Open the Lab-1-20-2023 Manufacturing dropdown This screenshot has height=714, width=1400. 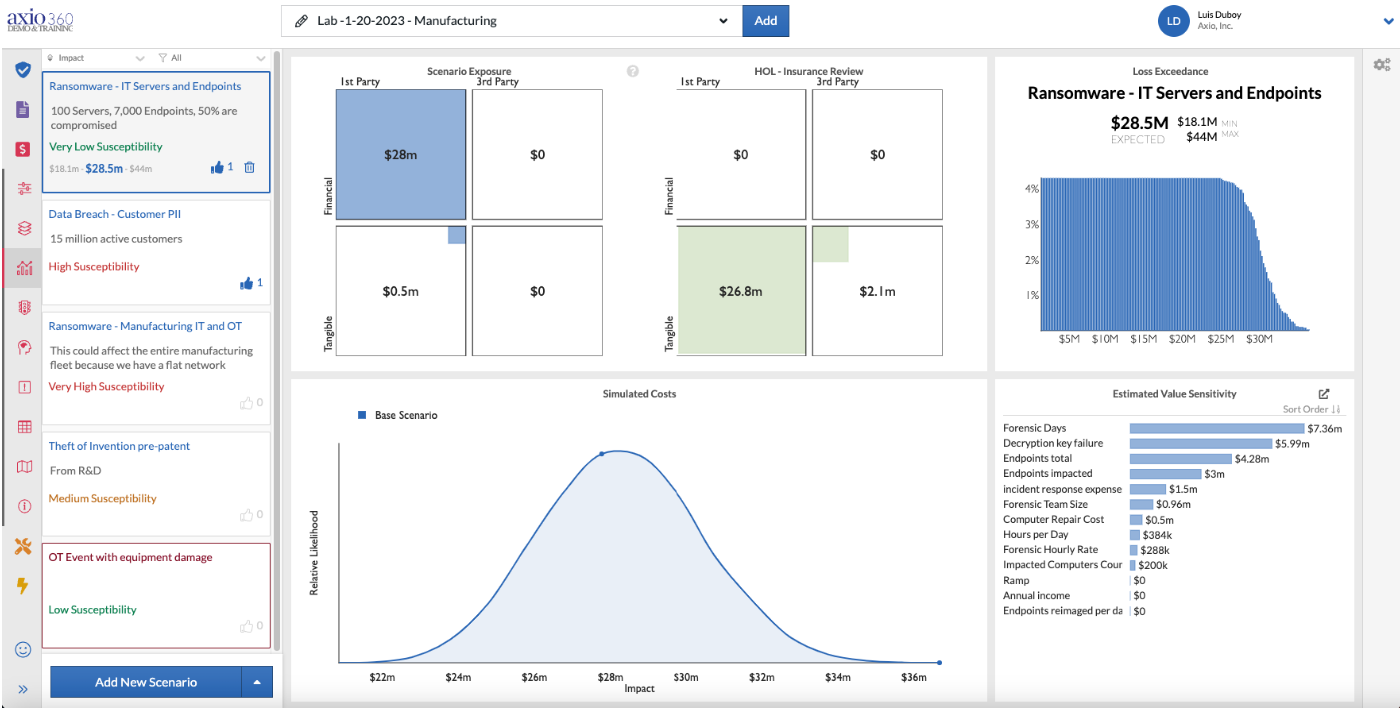[x=511, y=21]
